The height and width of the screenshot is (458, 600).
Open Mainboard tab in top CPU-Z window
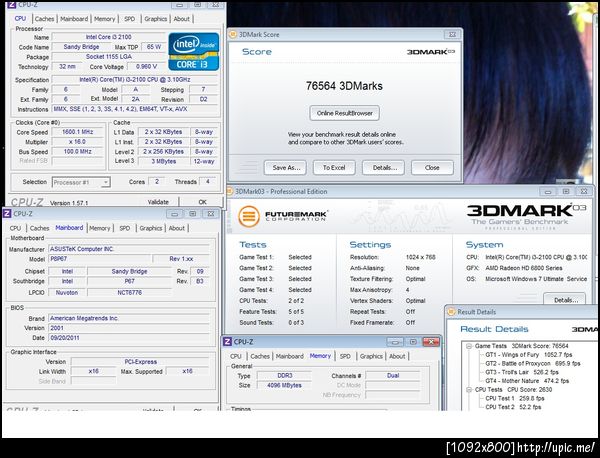pos(74,19)
